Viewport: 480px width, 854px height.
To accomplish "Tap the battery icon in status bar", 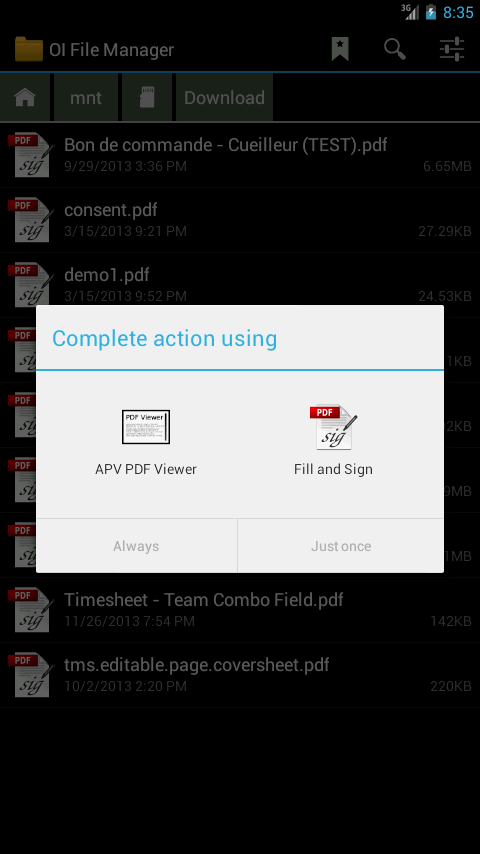I will 431,12.
